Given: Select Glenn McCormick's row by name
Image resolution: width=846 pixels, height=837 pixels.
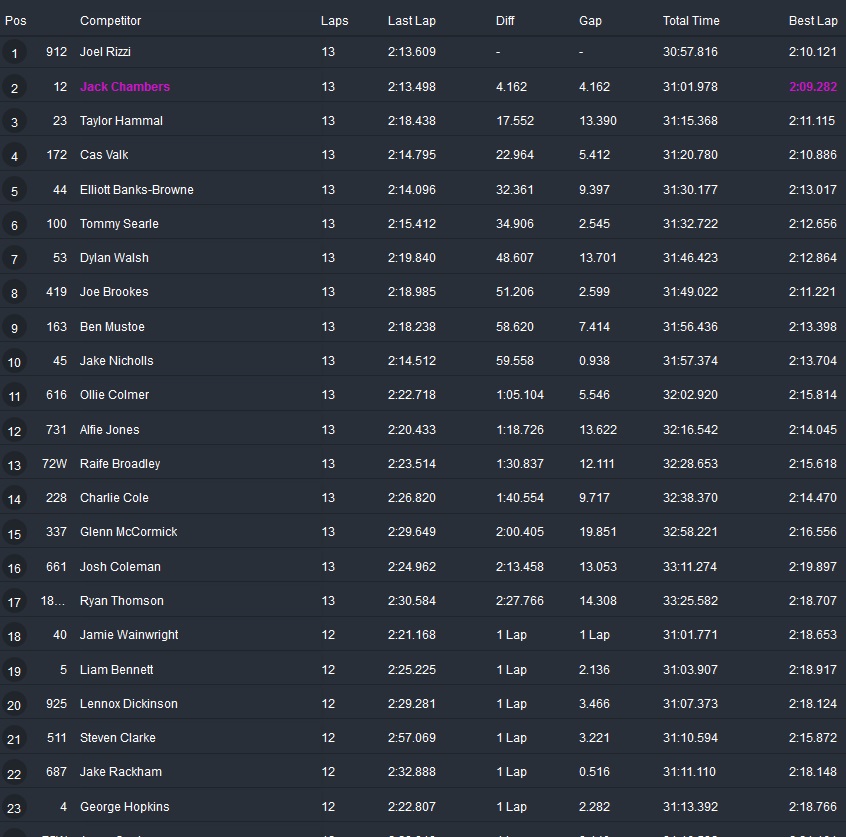Looking at the screenshot, I should pos(128,532).
